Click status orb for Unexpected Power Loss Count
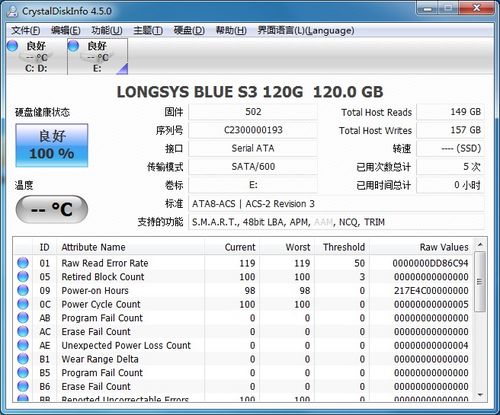 click(23, 345)
